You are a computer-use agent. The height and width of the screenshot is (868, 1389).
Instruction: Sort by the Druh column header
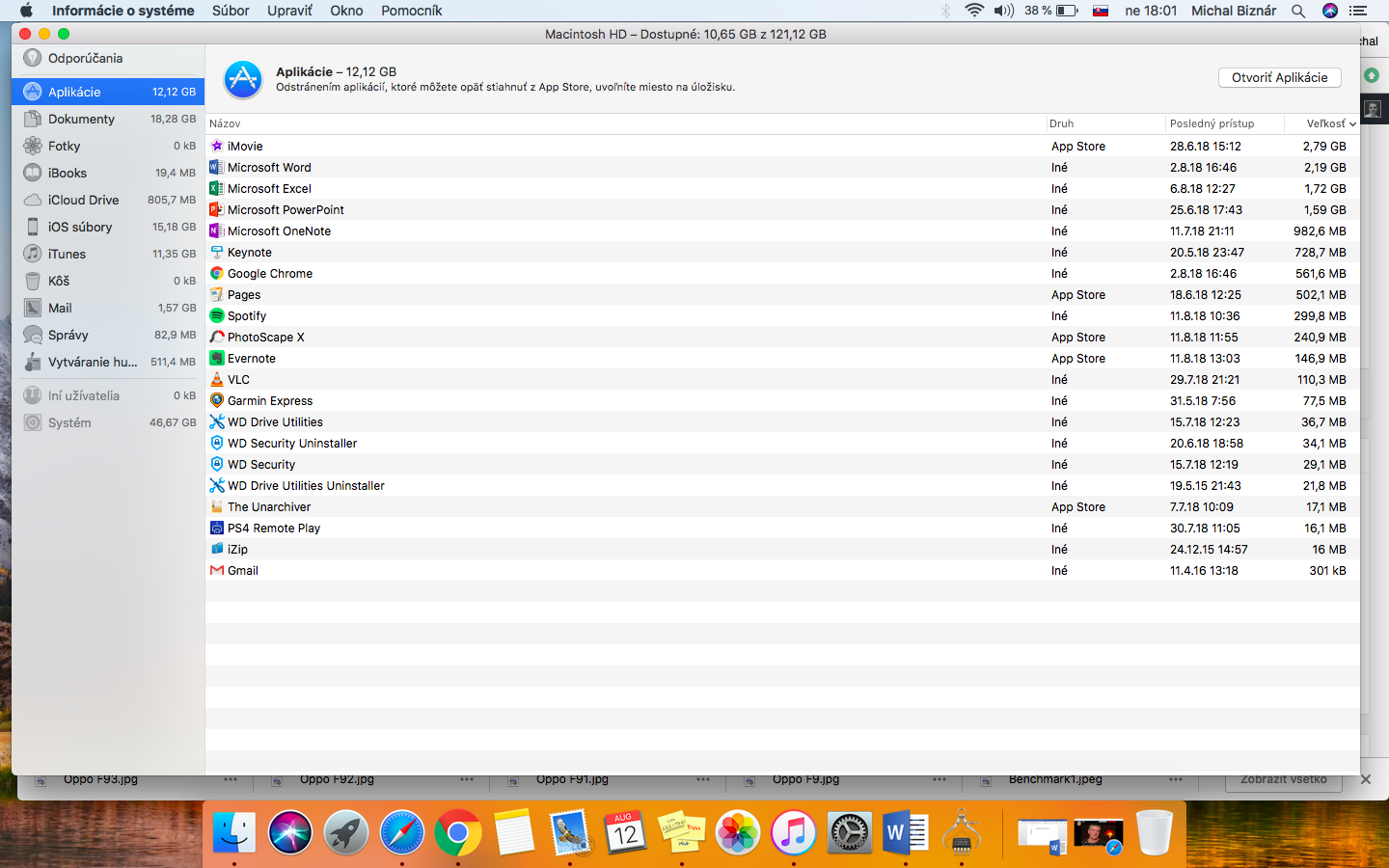pos(1105,123)
